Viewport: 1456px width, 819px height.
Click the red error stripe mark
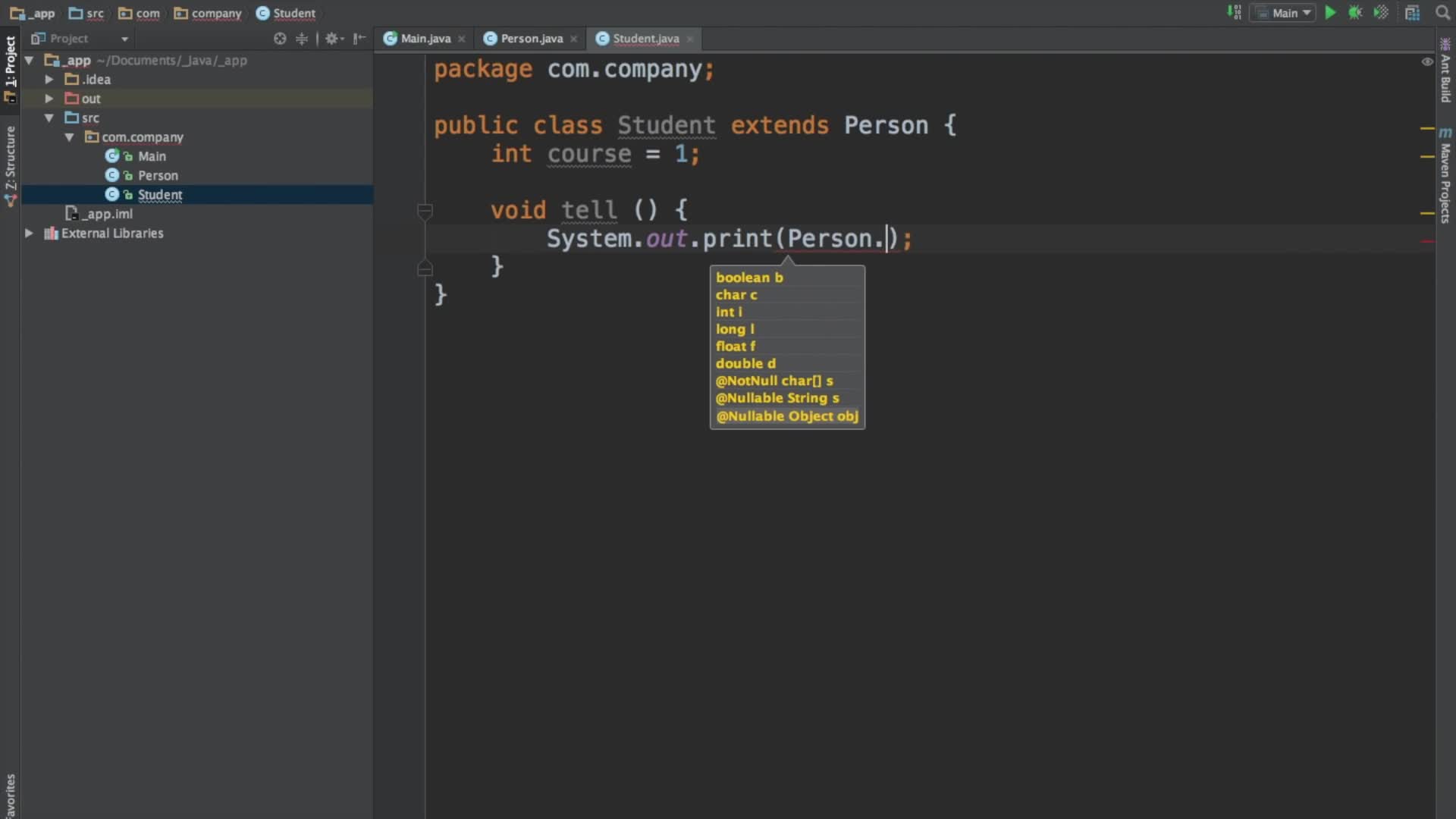tap(1427, 241)
